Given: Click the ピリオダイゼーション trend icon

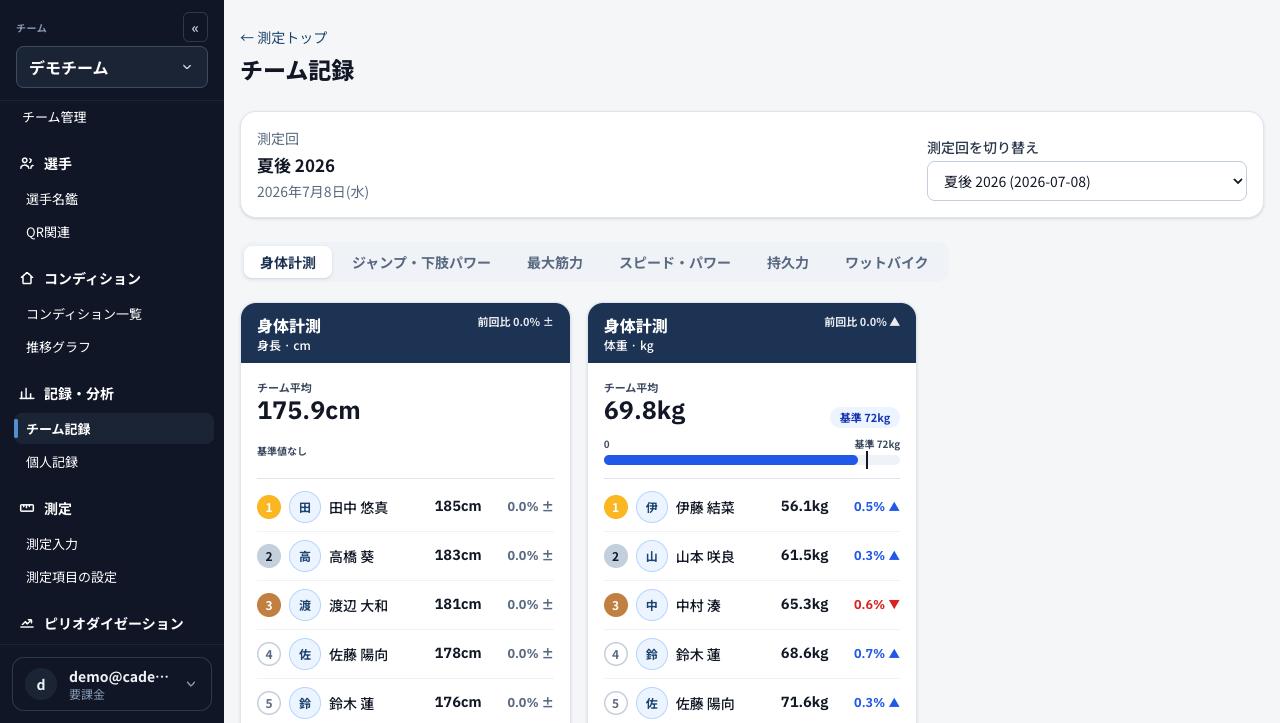Looking at the screenshot, I should pyautogui.click(x=27, y=623).
